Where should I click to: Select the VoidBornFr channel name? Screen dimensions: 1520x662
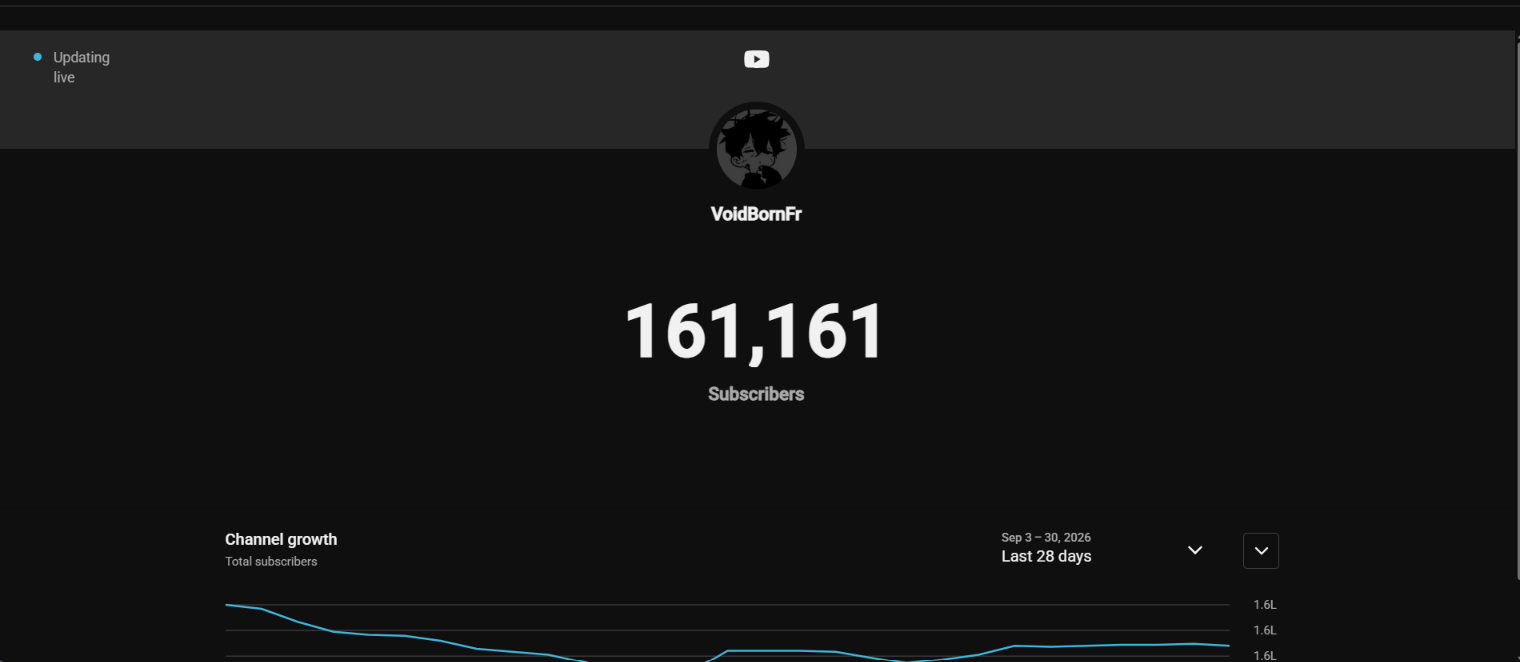pyautogui.click(x=756, y=214)
